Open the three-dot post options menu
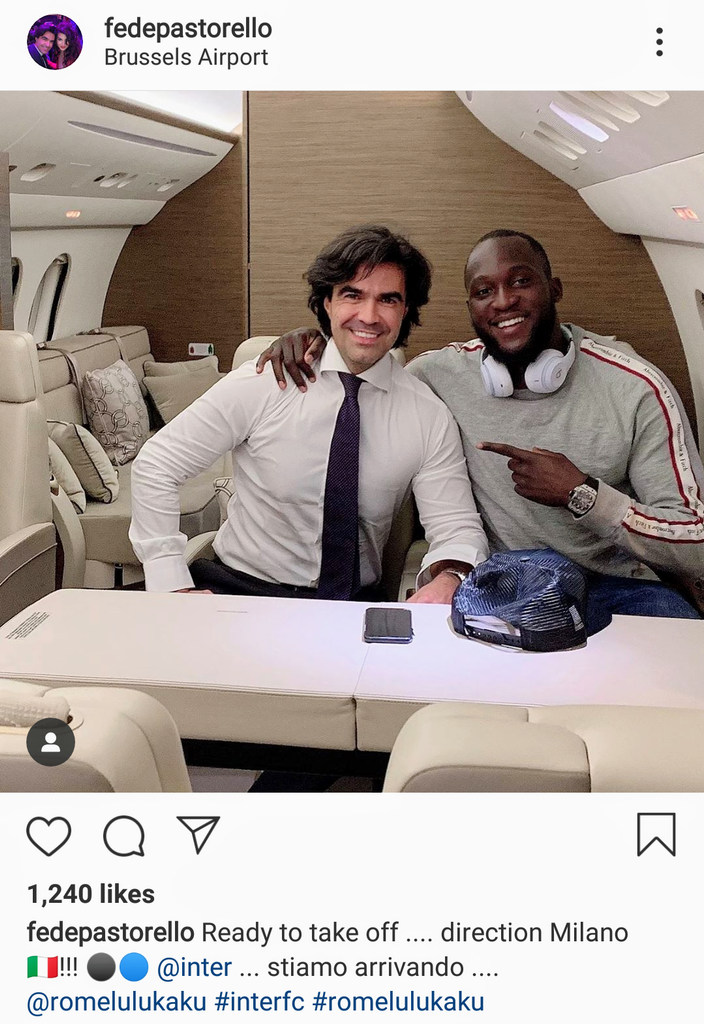Image resolution: width=704 pixels, height=1024 pixels. click(x=660, y=42)
